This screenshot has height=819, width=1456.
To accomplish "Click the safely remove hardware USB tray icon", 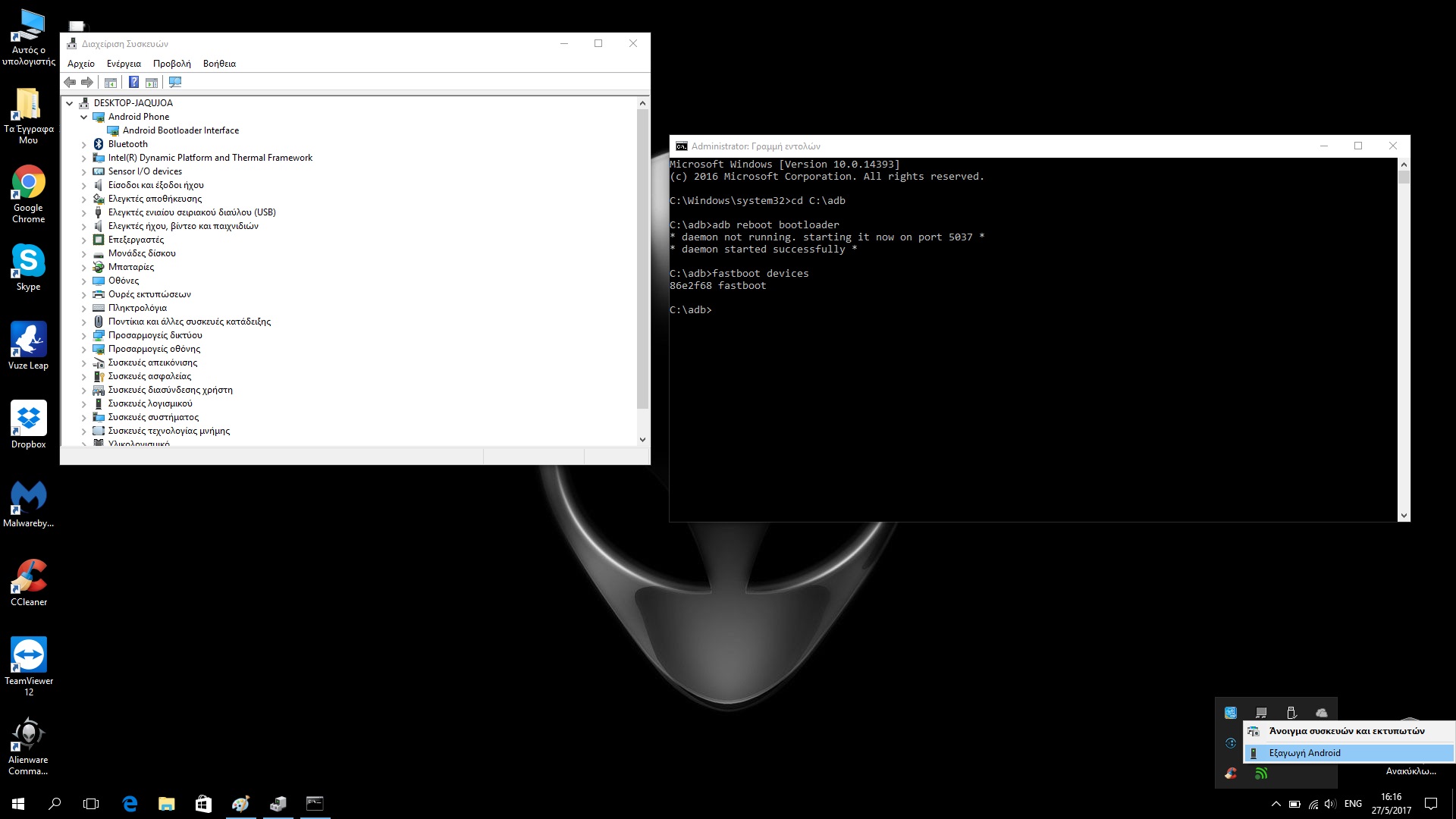I will point(1291,713).
